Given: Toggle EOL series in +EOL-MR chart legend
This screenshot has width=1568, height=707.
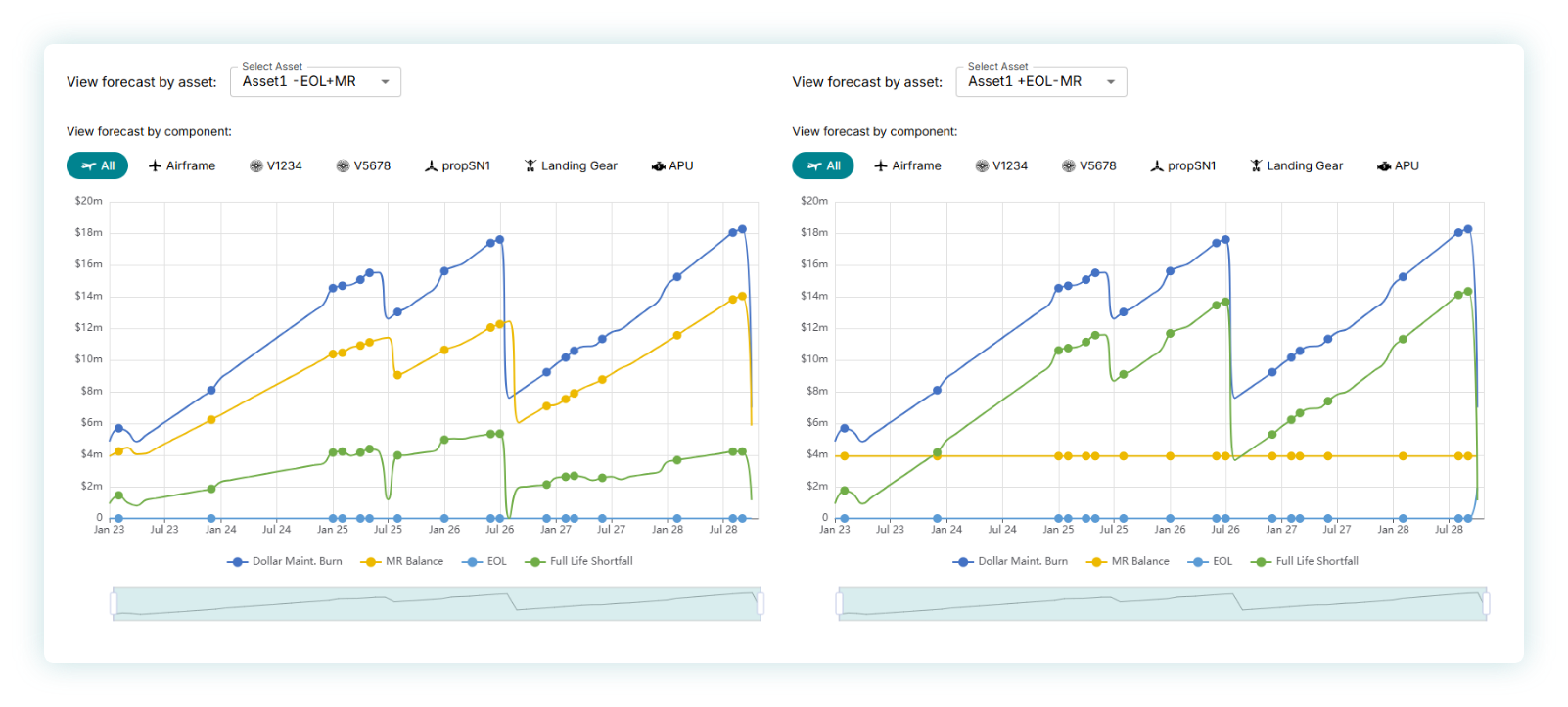Looking at the screenshot, I should click(1210, 561).
